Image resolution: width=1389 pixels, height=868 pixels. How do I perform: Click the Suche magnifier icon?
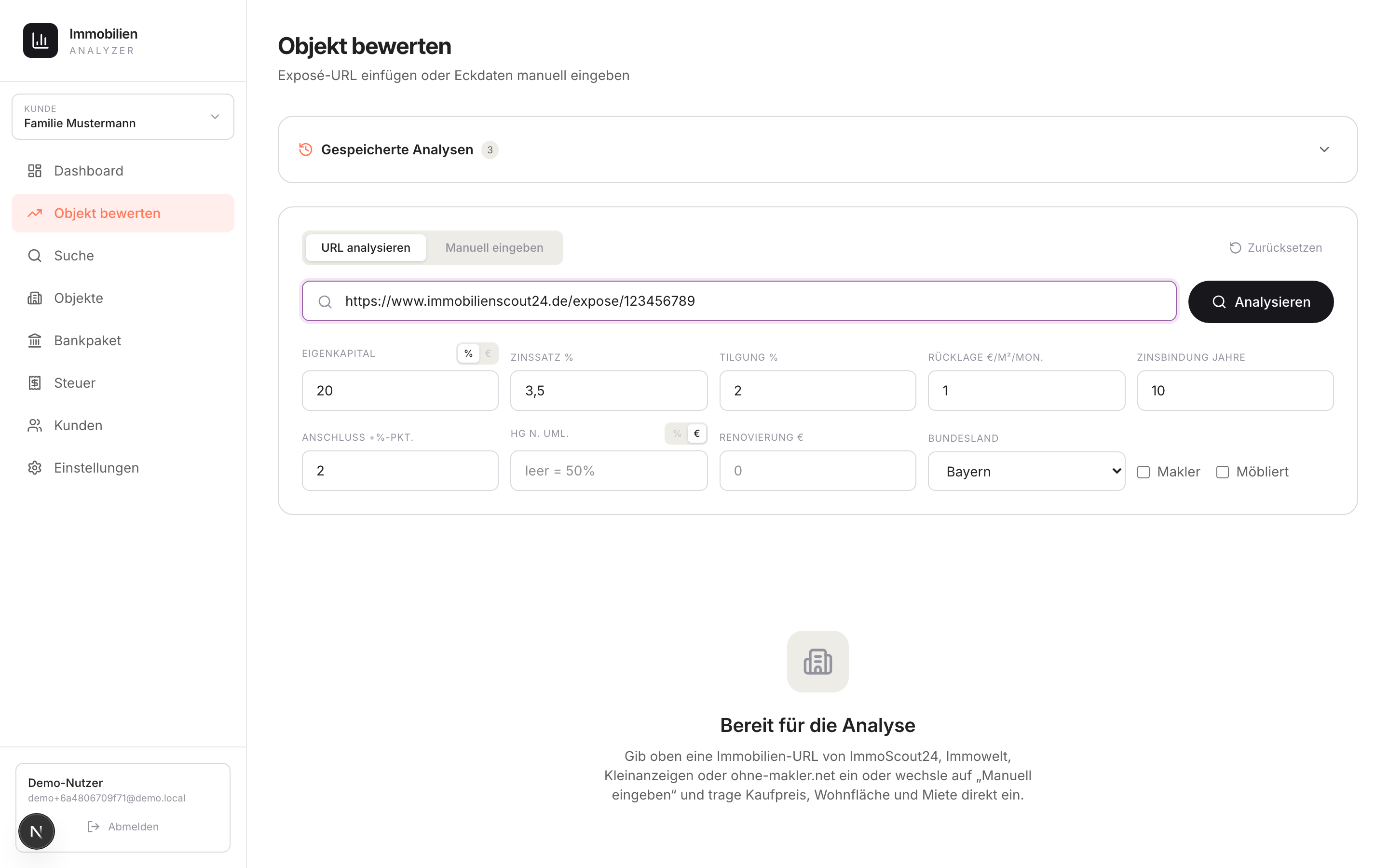click(x=34, y=256)
